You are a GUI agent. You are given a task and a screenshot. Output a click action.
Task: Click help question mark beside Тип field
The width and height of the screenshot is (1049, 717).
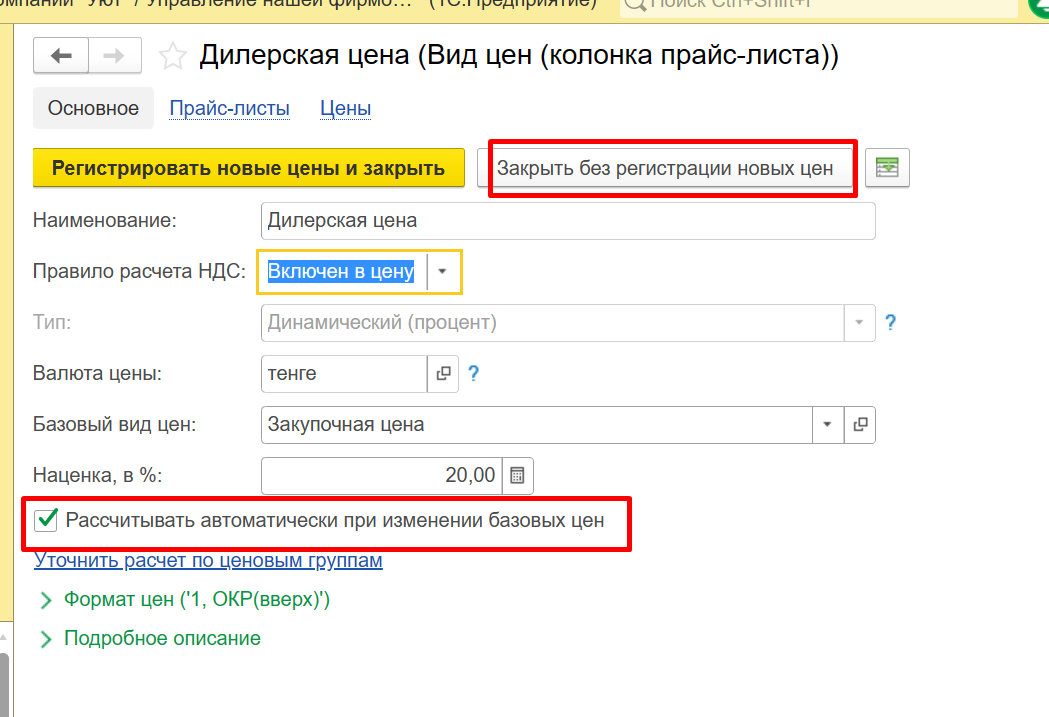tap(890, 323)
